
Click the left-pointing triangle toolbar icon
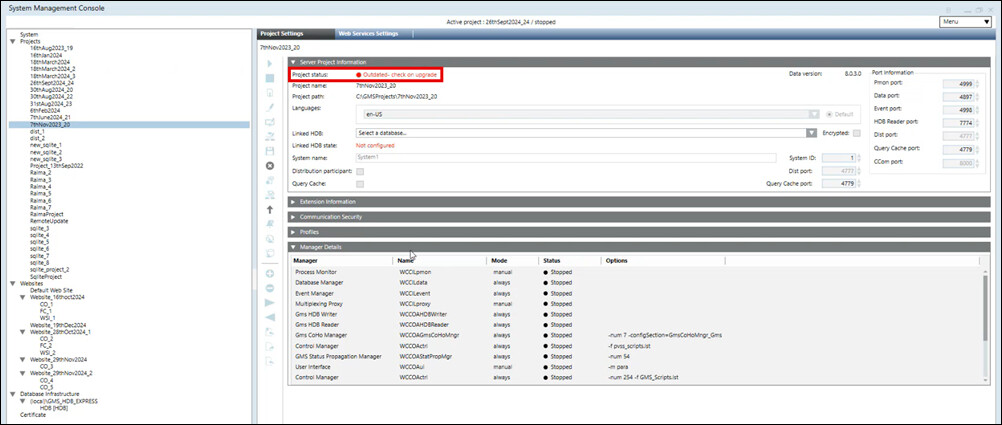tap(270, 317)
